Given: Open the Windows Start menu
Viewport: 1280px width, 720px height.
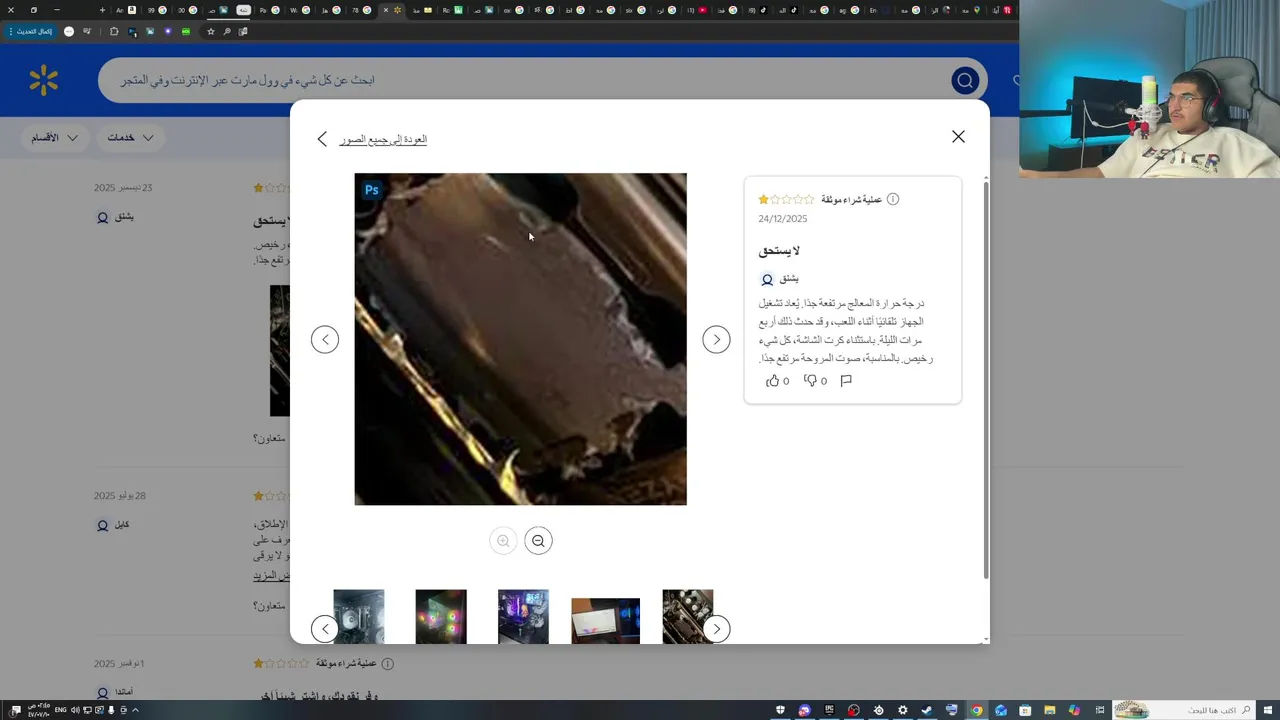Looking at the screenshot, I should [x=1267, y=710].
